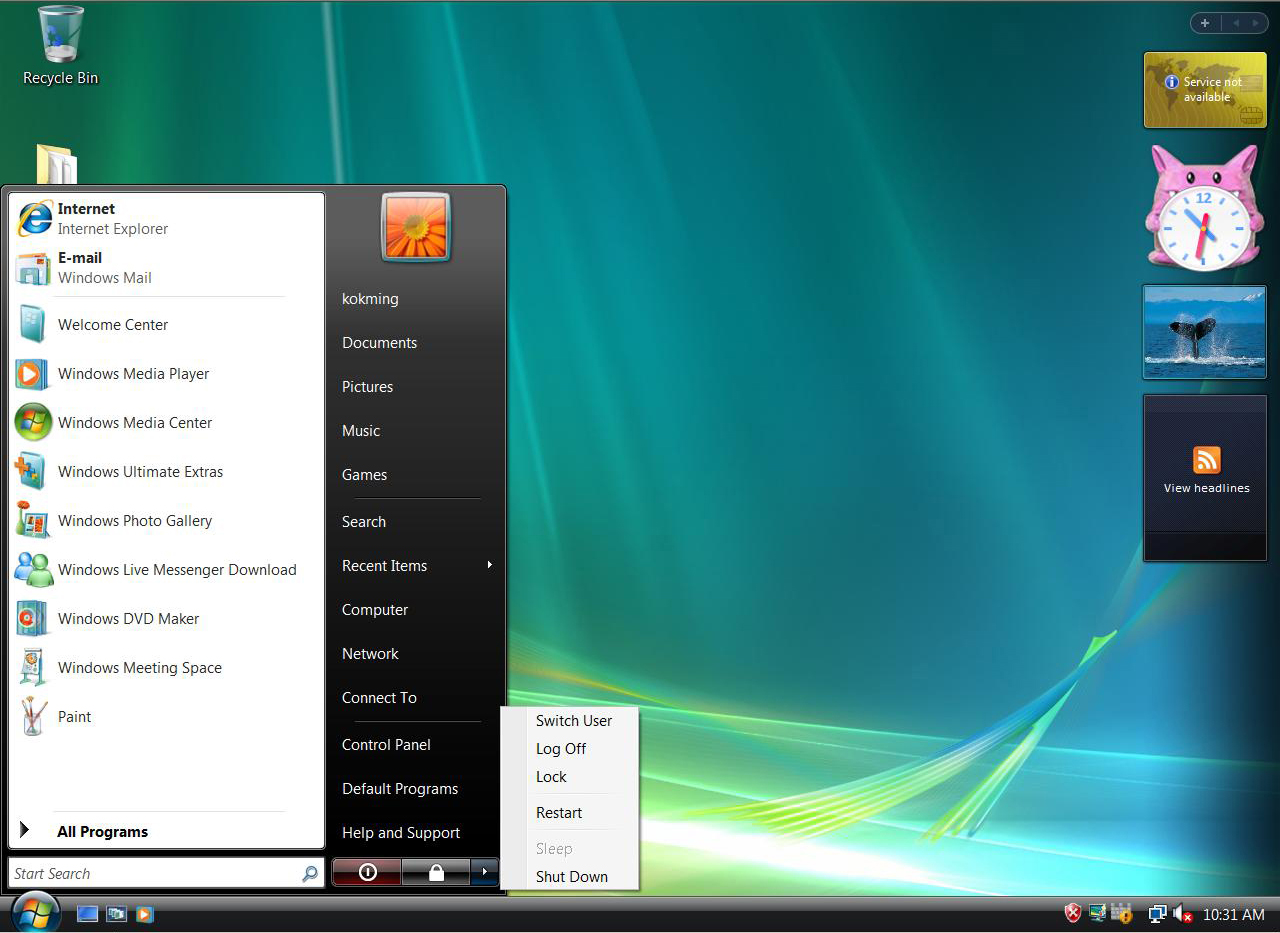Click the Windows Sidebar tray icon

pyautogui.click(x=1097, y=913)
